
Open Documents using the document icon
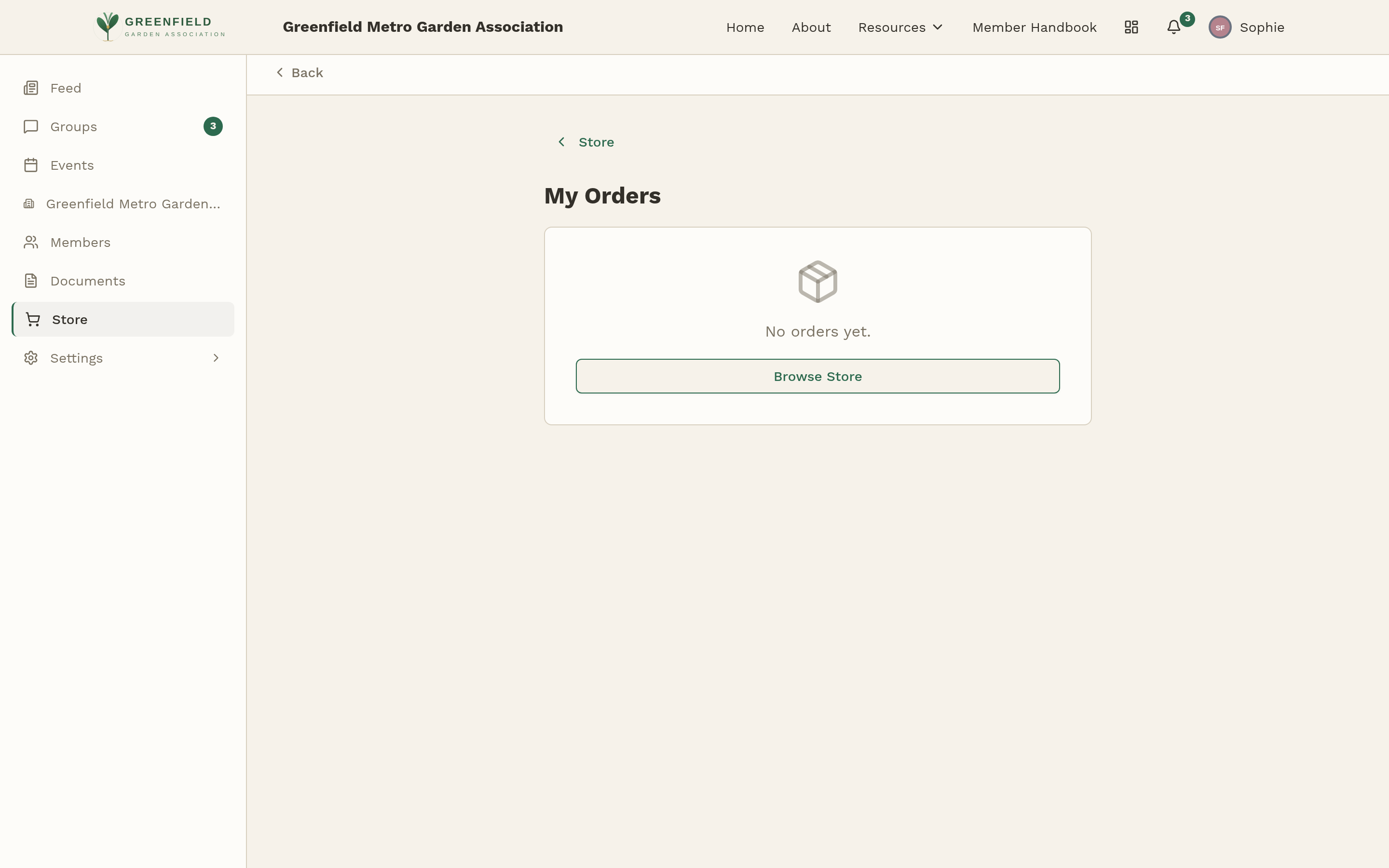31,280
